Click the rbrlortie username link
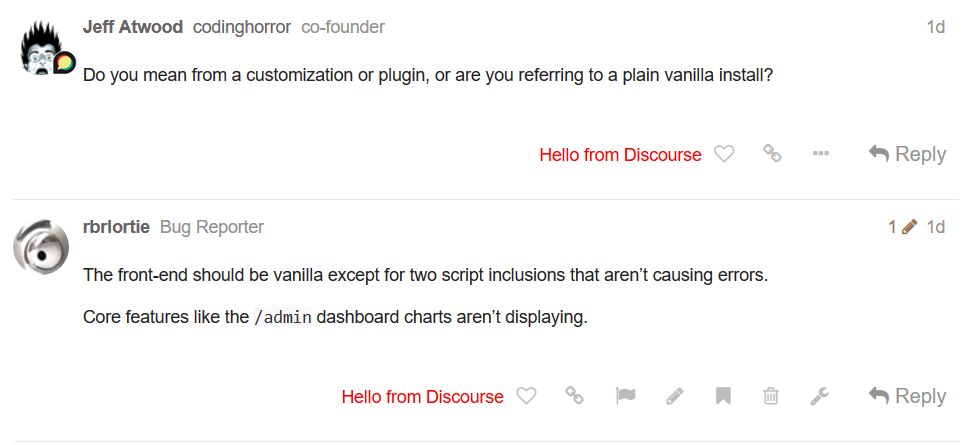This screenshot has width=974, height=445. point(116,227)
